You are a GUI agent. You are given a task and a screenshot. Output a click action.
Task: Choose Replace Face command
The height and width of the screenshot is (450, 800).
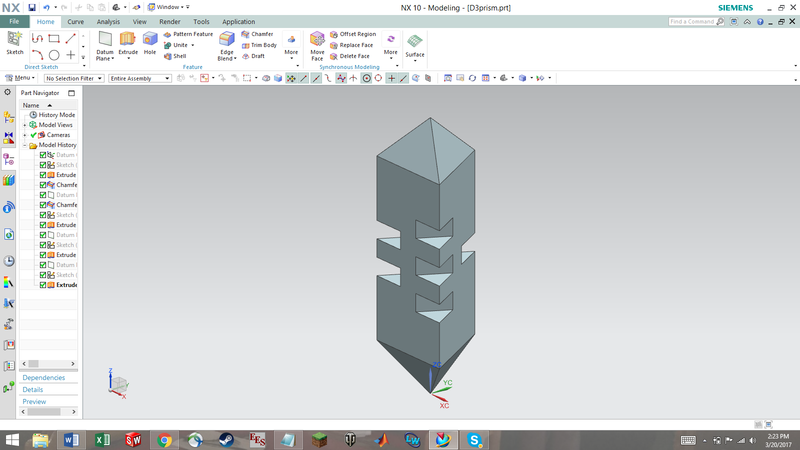[x=351, y=45]
